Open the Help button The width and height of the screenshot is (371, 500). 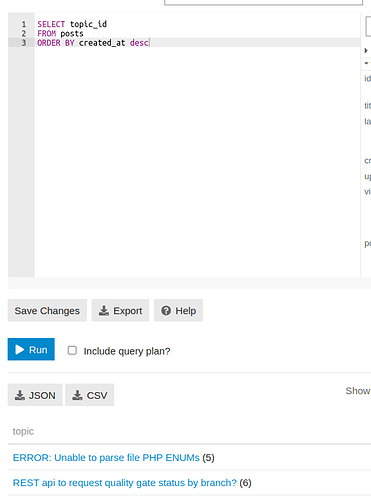tap(178, 310)
